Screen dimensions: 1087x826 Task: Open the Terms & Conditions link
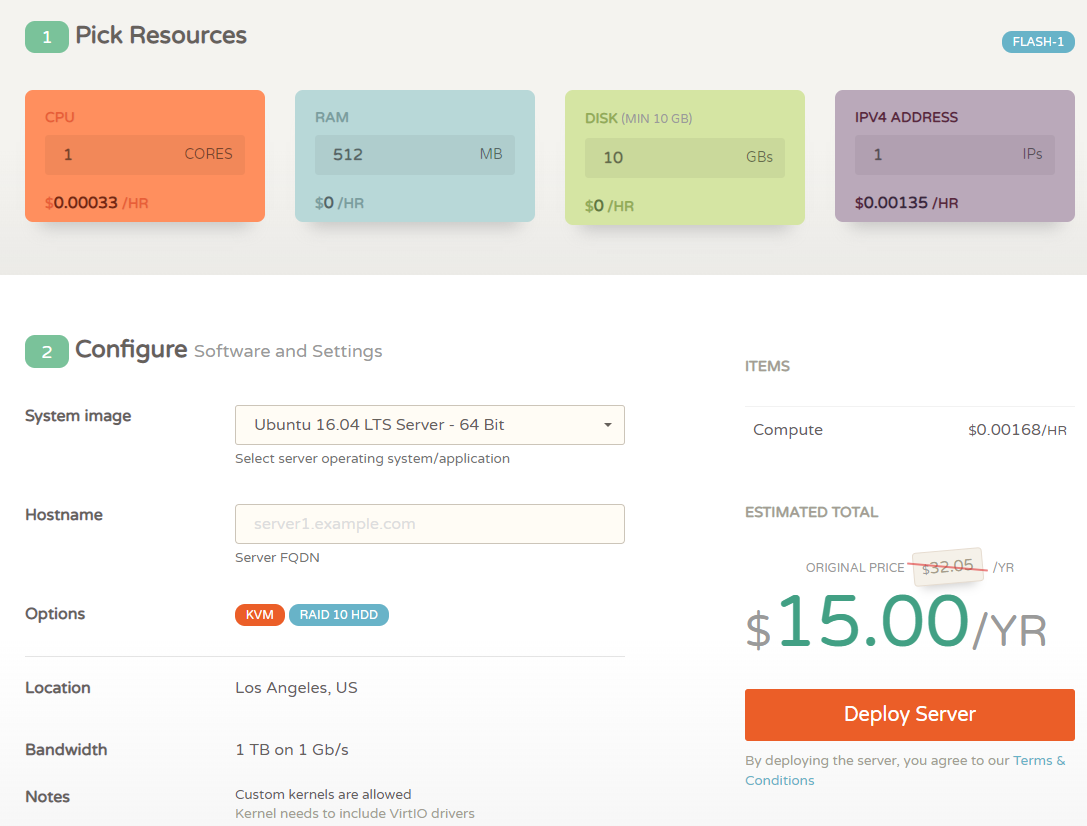(x=1039, y=761)
